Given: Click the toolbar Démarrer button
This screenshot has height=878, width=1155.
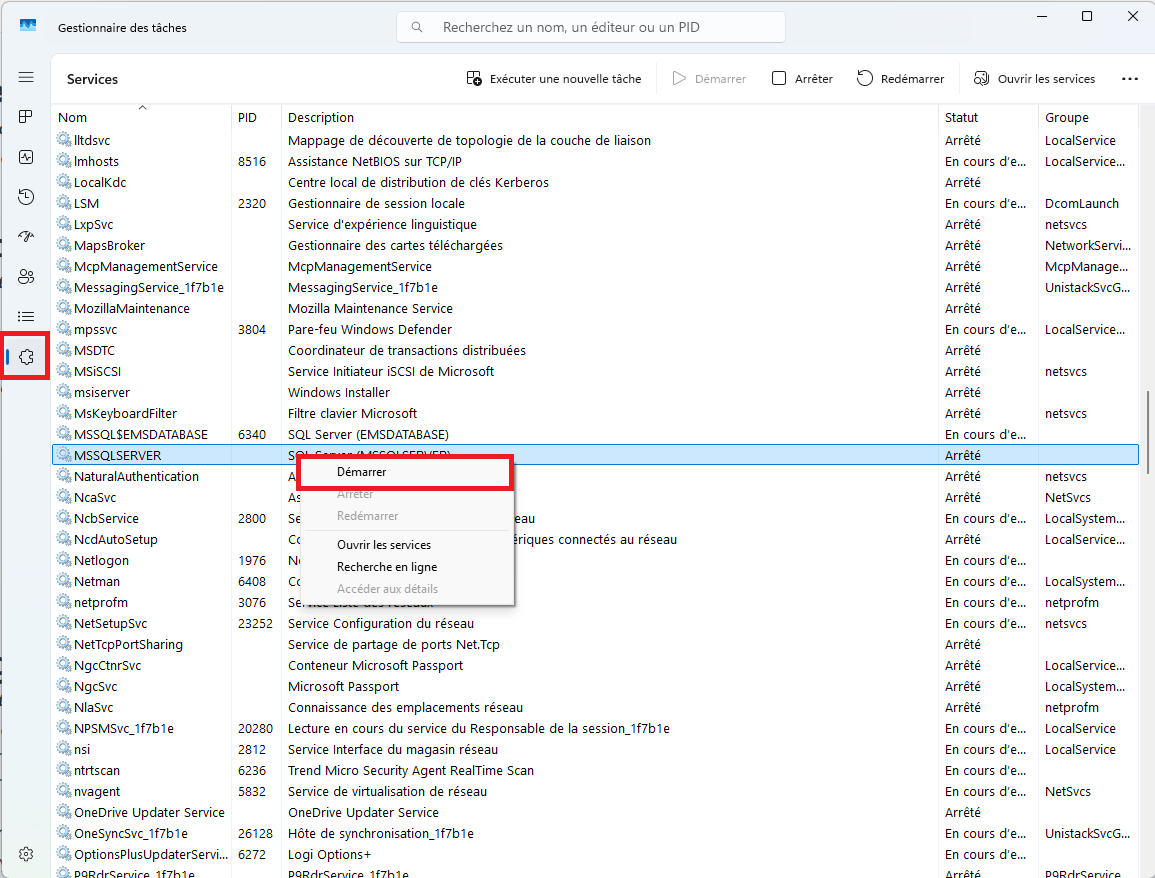Looking at the screenshot, I should pos(709,79).
